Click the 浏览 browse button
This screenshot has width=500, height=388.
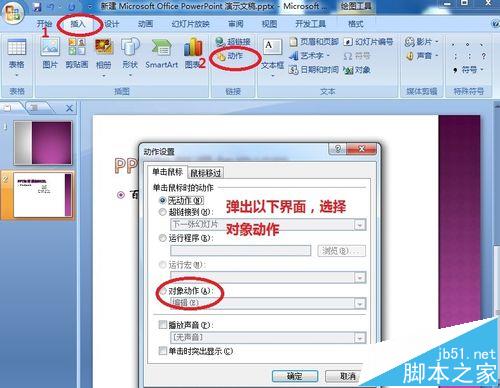(341, 251)
